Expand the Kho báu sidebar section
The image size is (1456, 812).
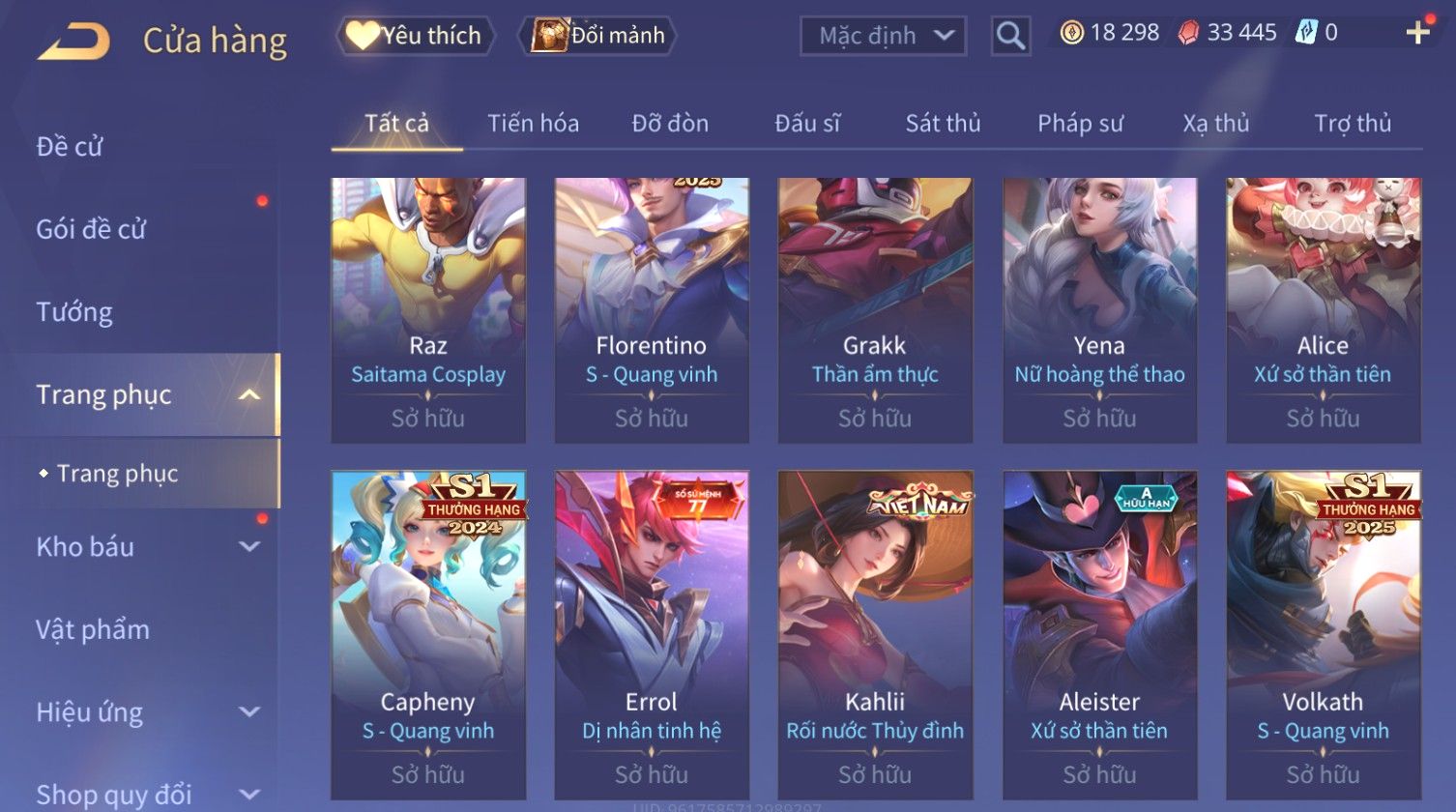pos(249,546)
